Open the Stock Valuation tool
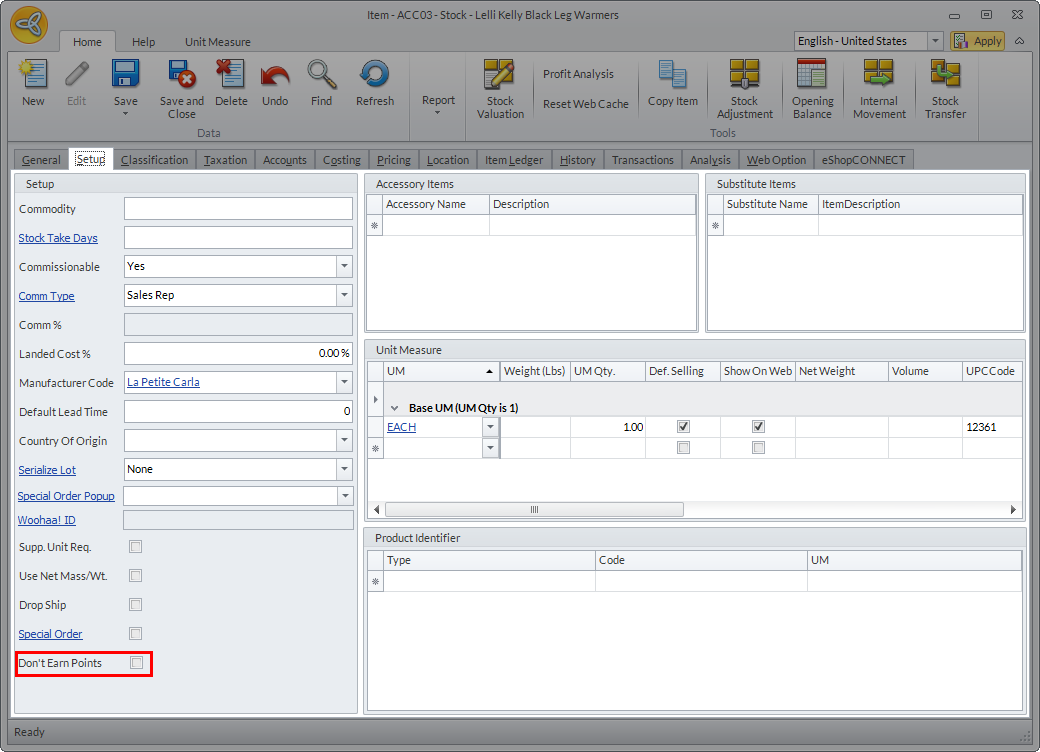Viewport: 1040px width, 752px height. (500, 88)
